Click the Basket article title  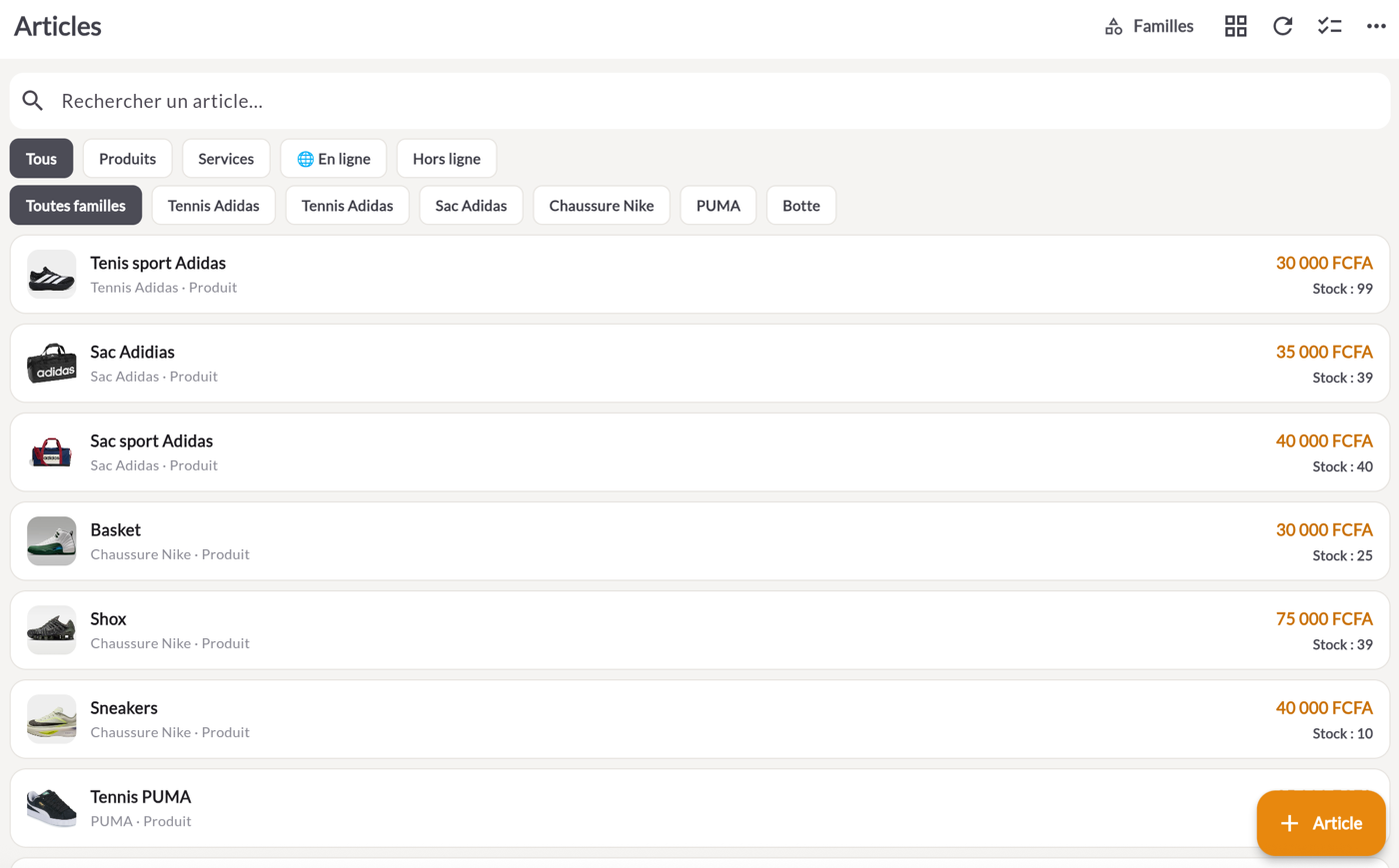point(115,529)
